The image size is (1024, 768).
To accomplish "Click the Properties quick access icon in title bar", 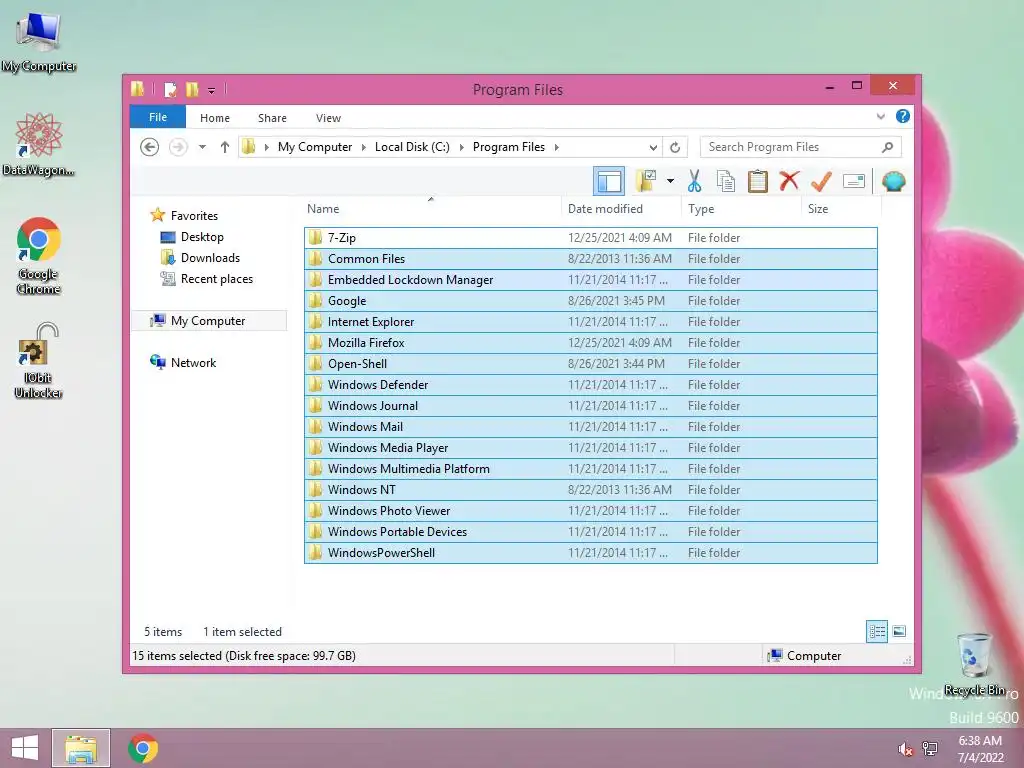I will (170, 89).
